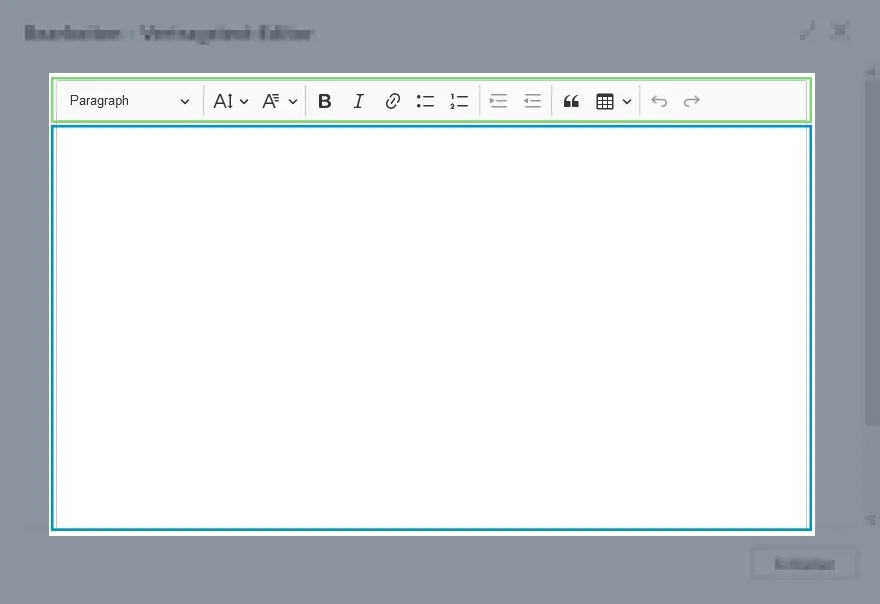Toggle bold formatting
Viewport: 880px width, 604px height.
pyautogui.click(x=324, y=100)
